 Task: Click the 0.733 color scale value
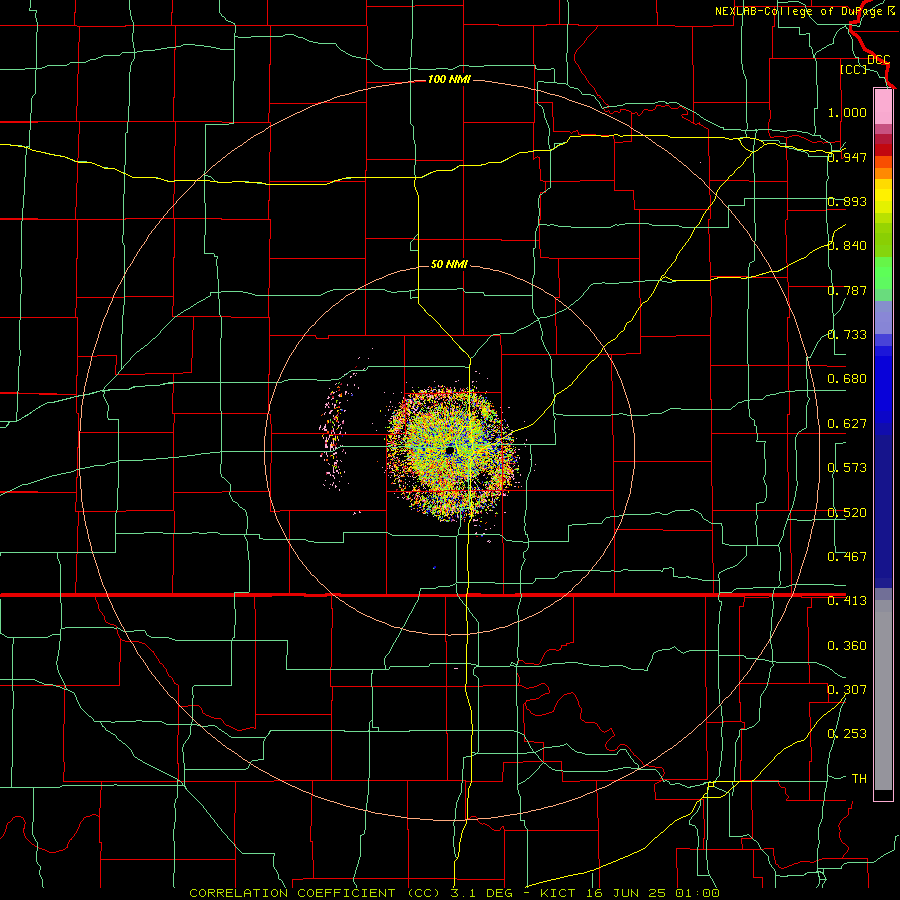pos(847,335)
